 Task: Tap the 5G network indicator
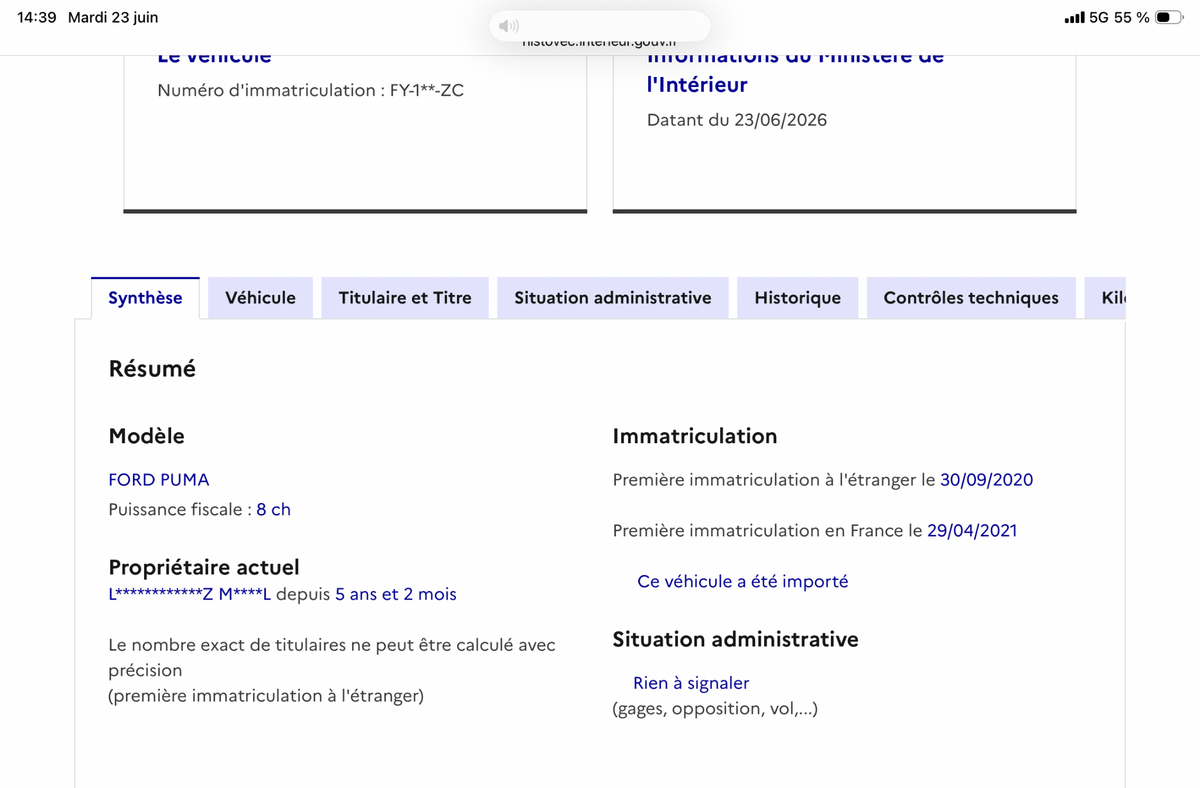click(x=1099, y=18)
